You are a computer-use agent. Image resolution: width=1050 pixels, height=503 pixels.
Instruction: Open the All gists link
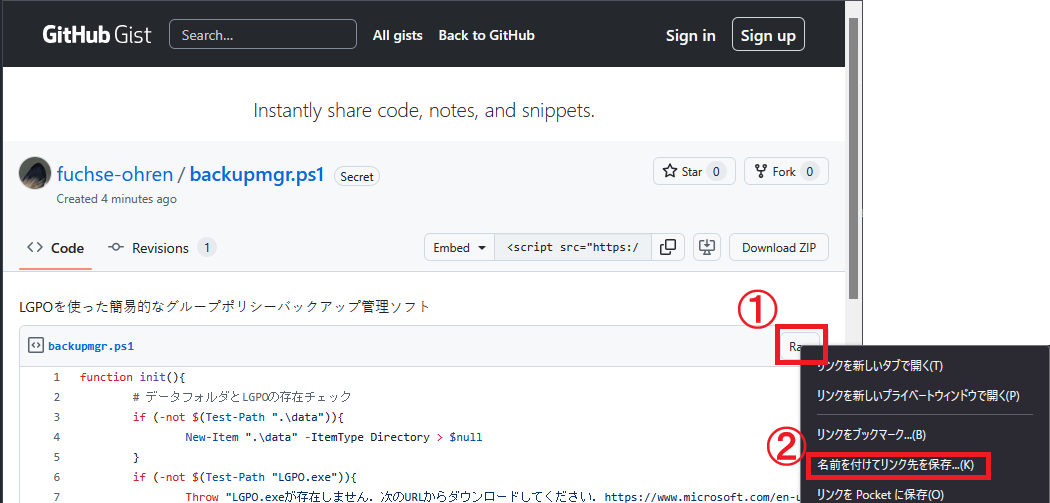(397, 35)
